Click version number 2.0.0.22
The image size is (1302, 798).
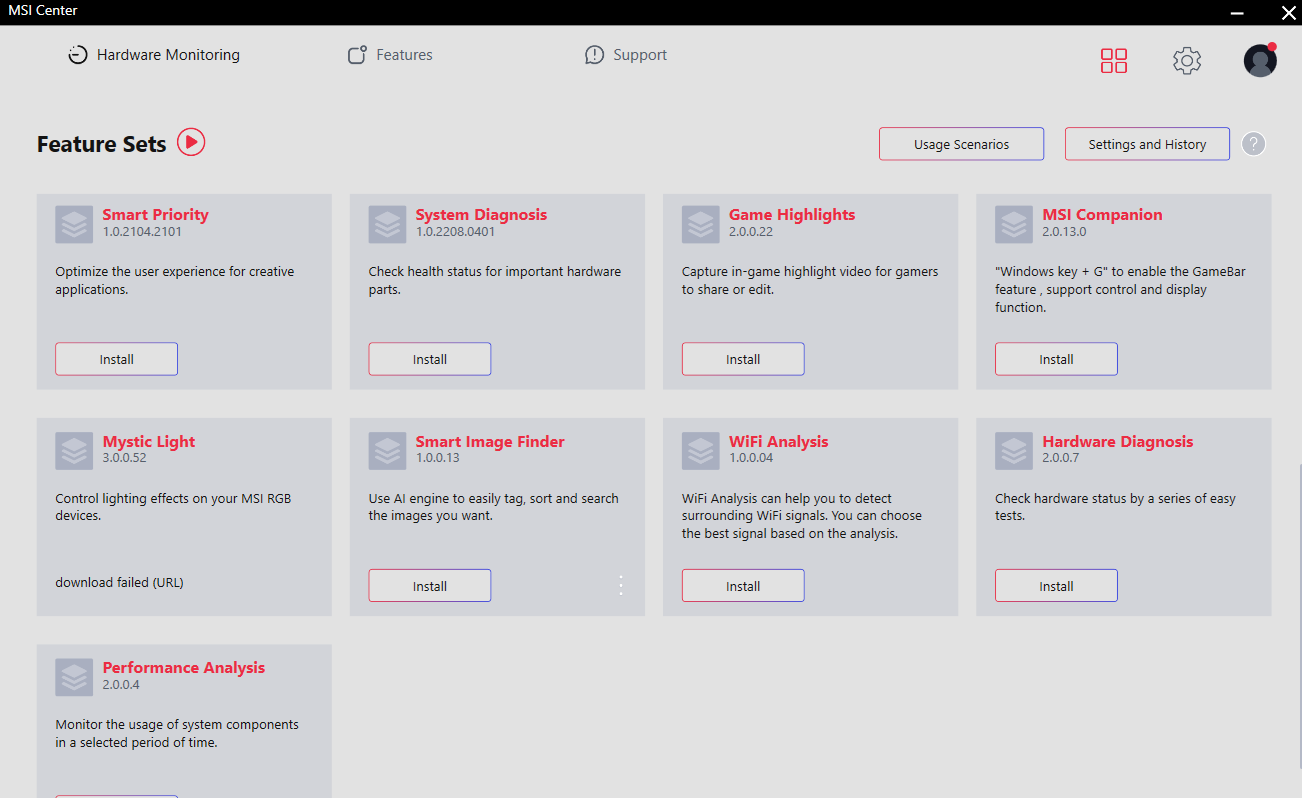(x=751, y=232)
